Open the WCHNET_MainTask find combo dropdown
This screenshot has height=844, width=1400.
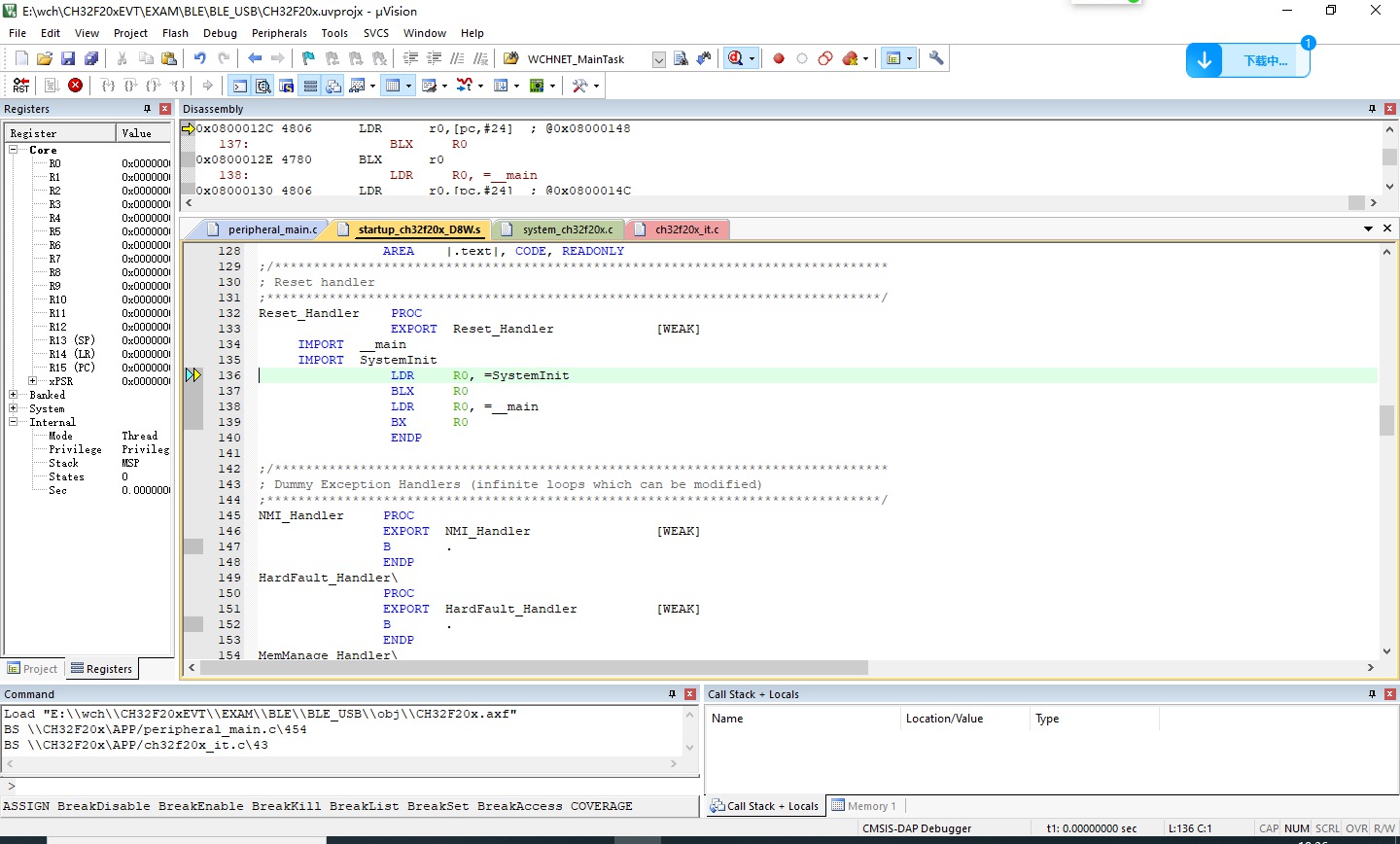pyautogui.click(x=658, y=59)
